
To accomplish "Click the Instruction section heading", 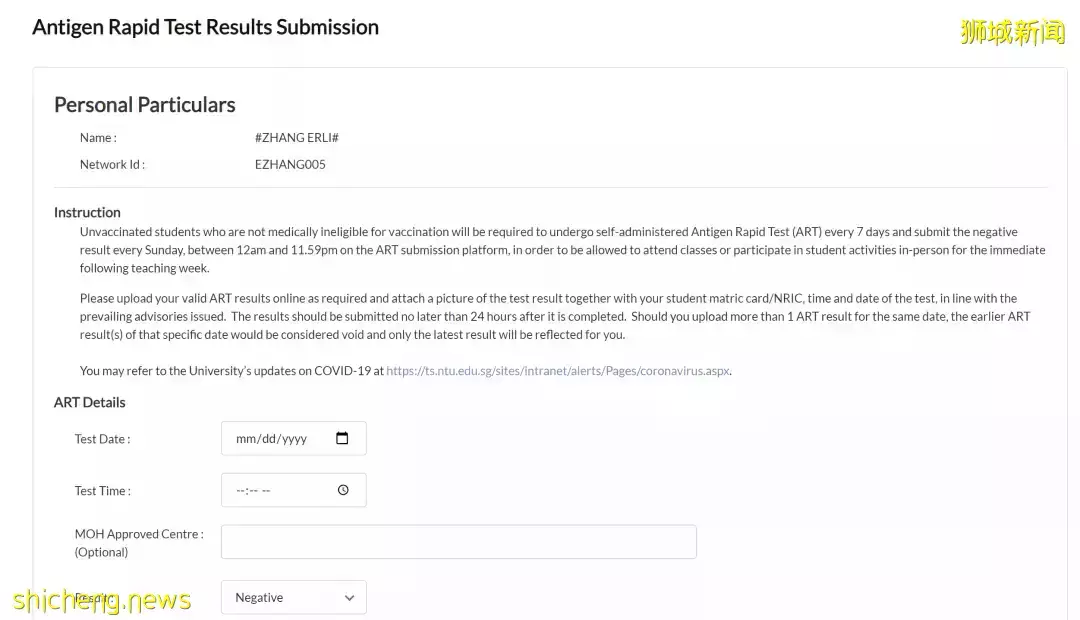I will pos(87,212).
